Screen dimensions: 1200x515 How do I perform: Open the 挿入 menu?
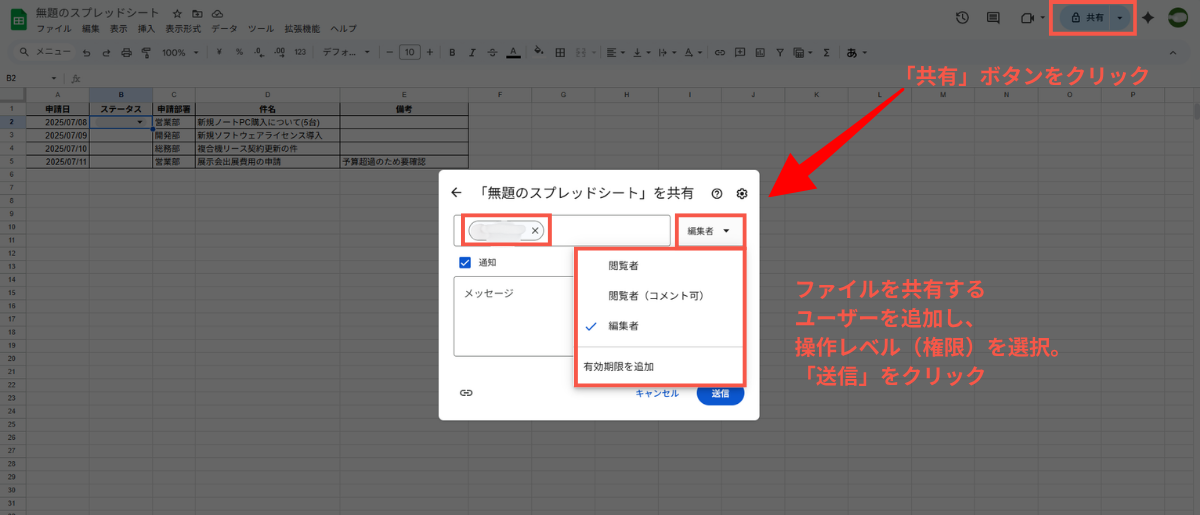(x=146, y=29)
